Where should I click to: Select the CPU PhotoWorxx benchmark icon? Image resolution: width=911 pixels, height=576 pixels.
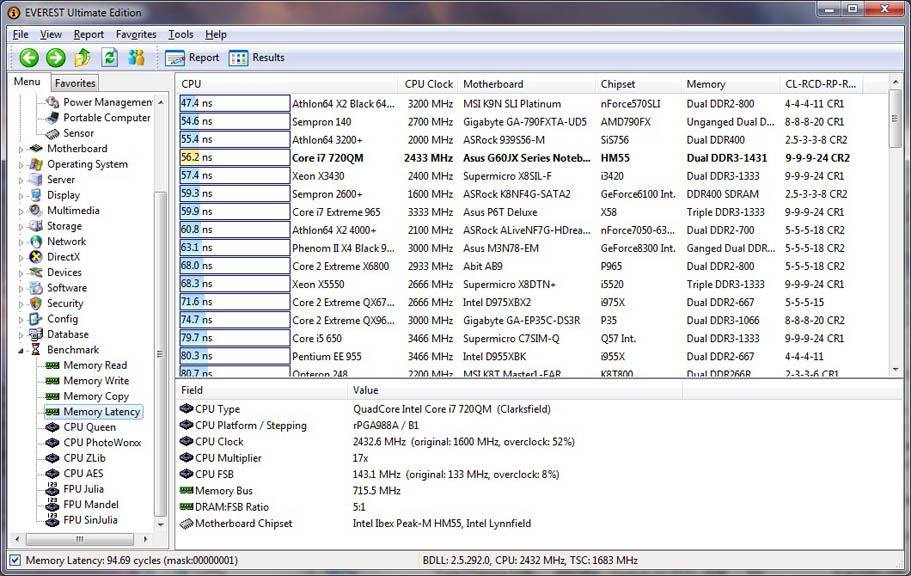[x=52, y=443]
